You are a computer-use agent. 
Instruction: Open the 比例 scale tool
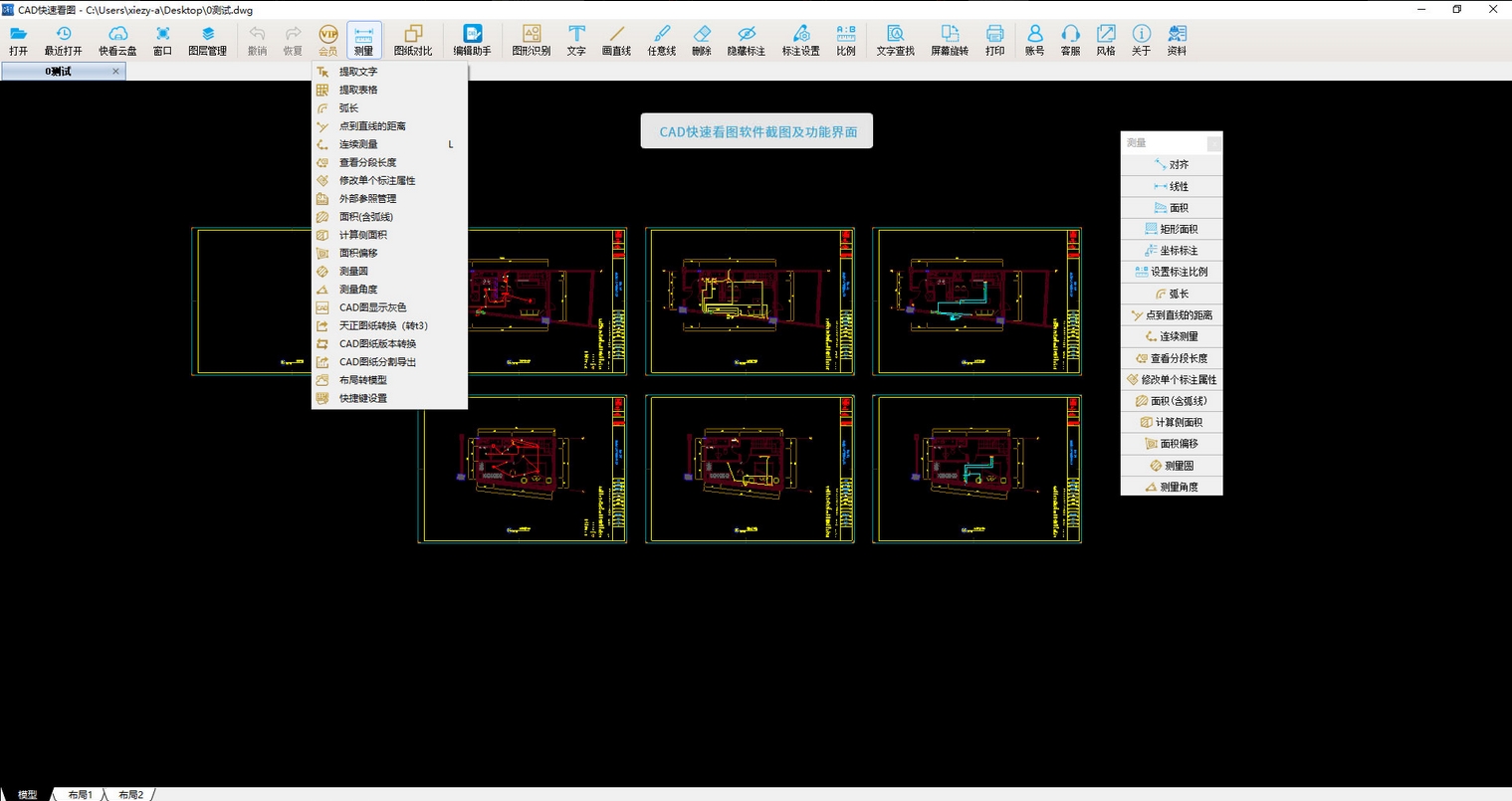click(x=846, y=41)
